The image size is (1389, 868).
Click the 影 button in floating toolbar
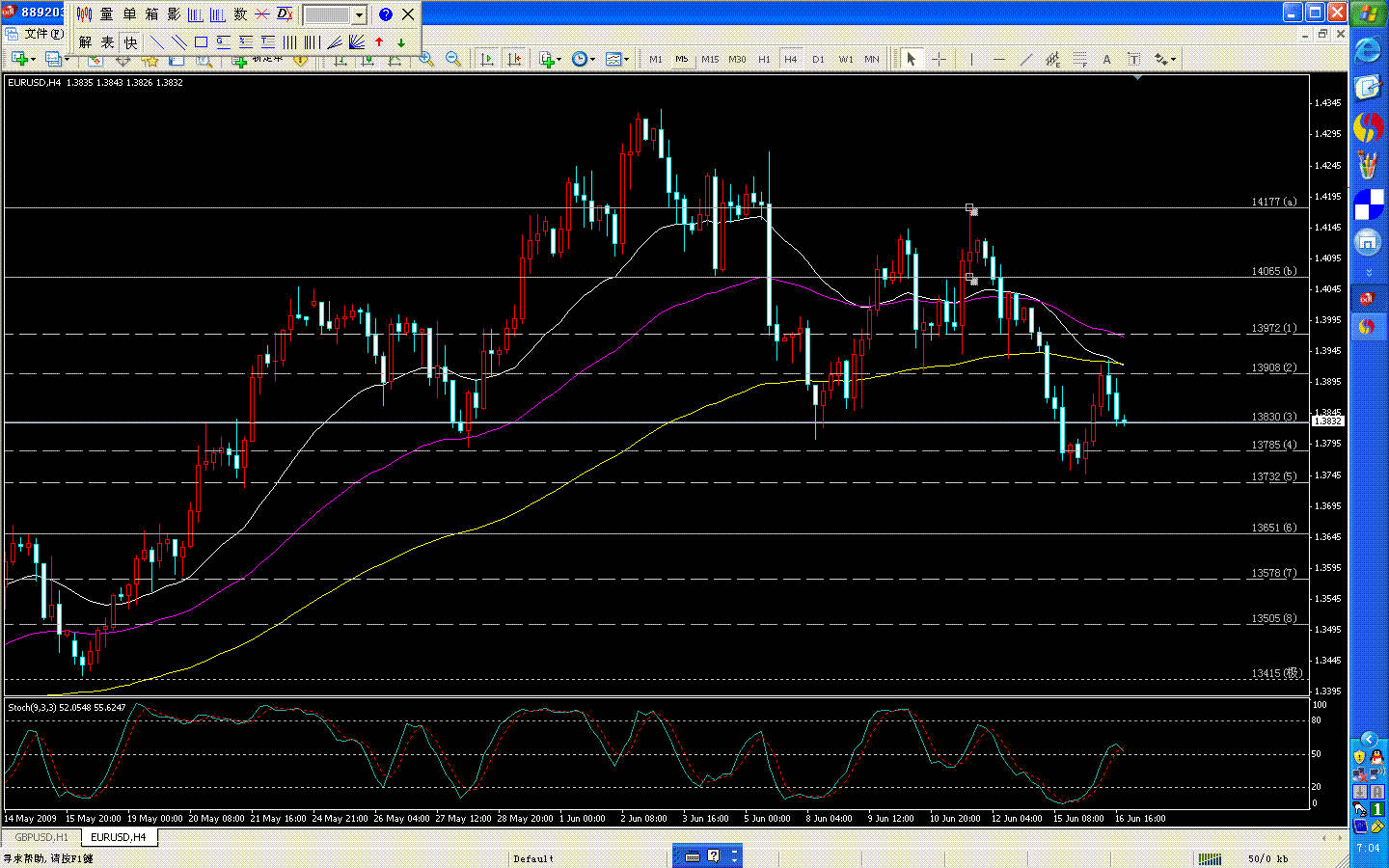174,14
